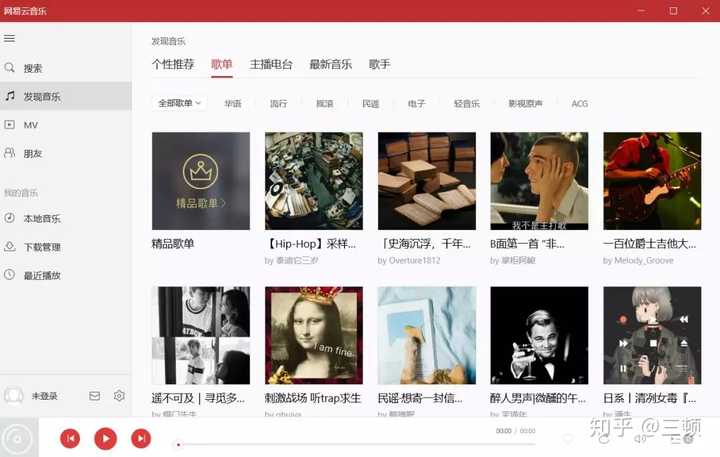Filter playlists by 民谣 category
The width and height of the screenshot is (720, 457).
tap(371, 104)
